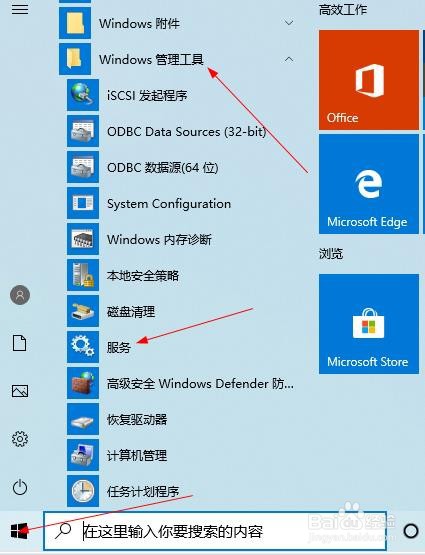Expand the Windows 附件 folder chevron

click(289, 23)
